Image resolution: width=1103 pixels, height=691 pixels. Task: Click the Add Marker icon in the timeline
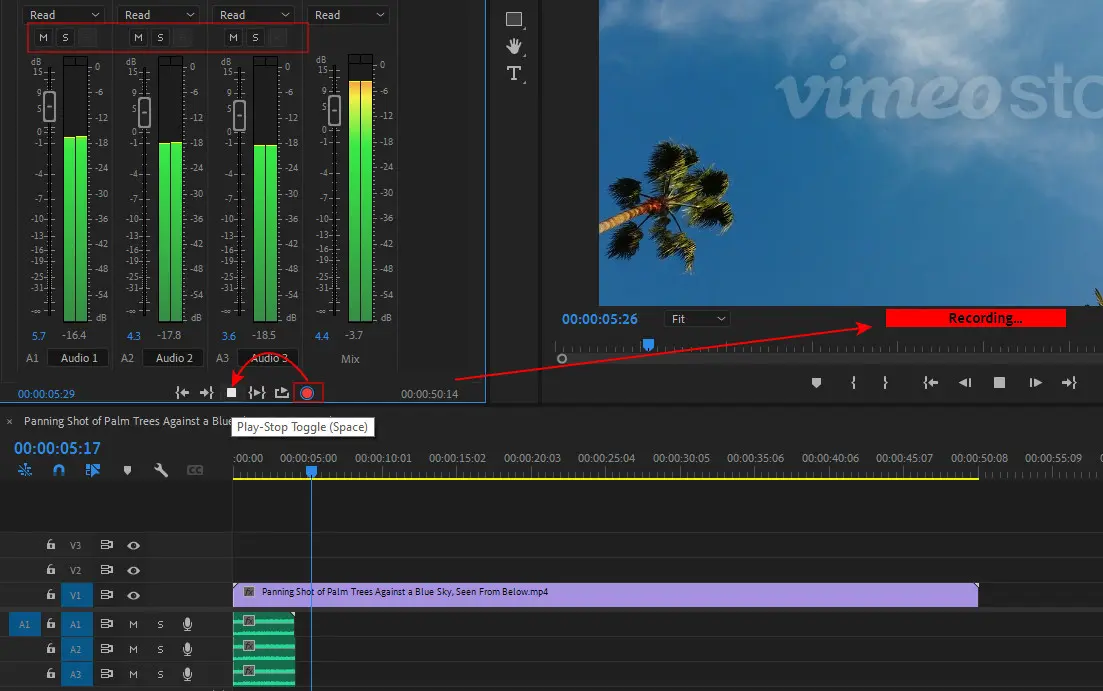coord(127,470)
